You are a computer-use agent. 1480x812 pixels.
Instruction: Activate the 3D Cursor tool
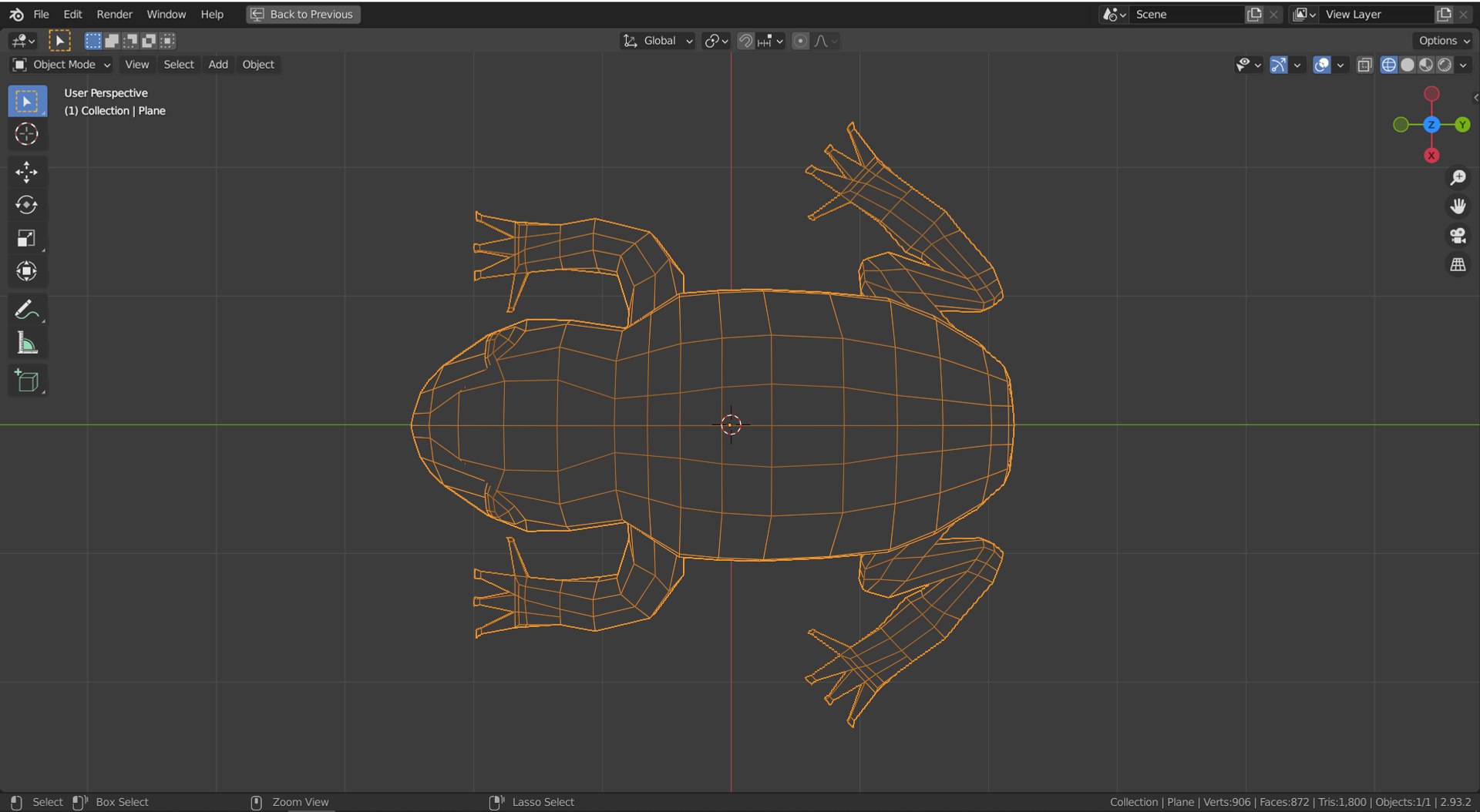[x=27, y=134]
